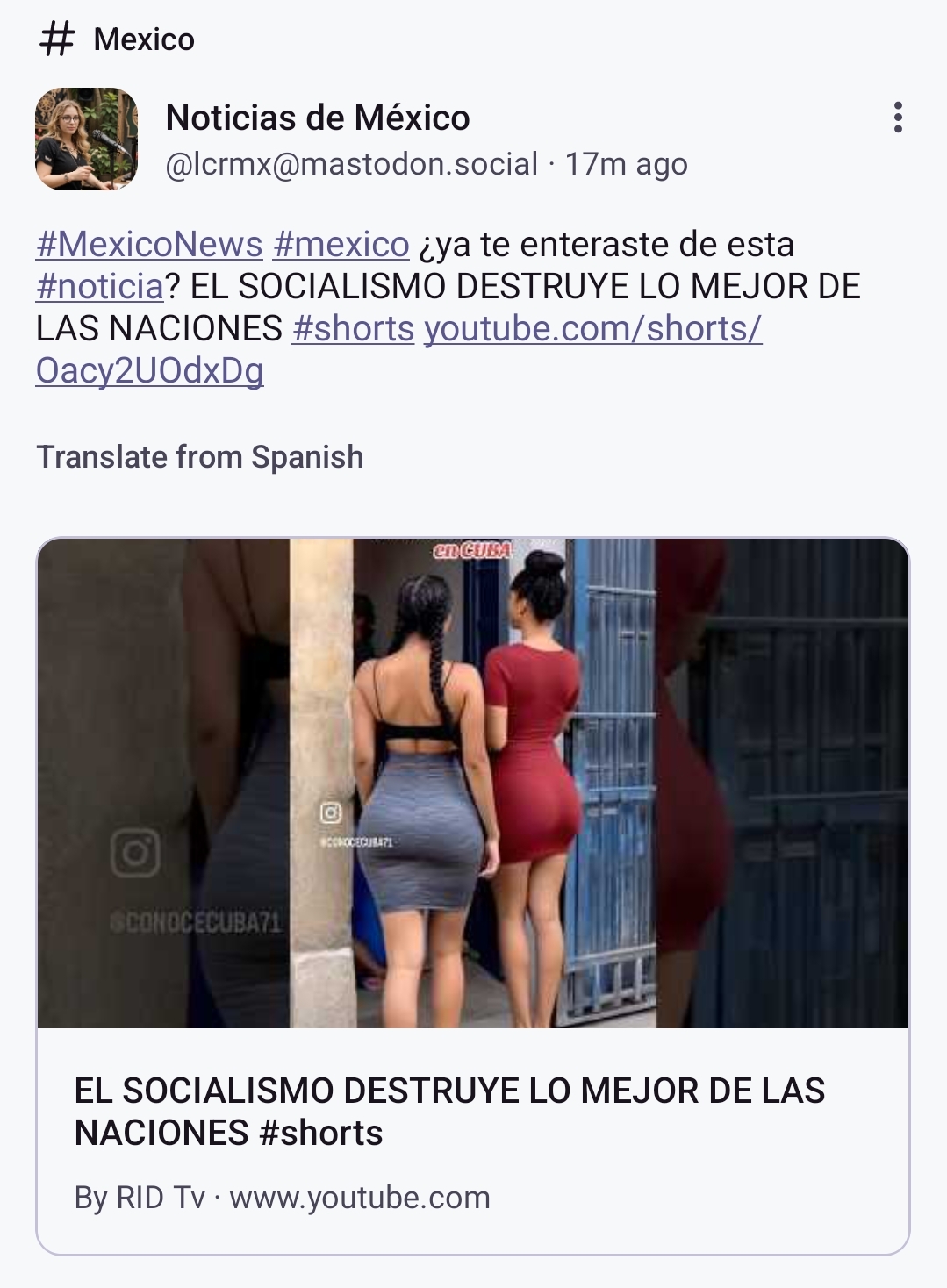Tap the '¿ya te enteraste de esta' text
The image size is (947, 1288).
pyautogui.click(x=606, y=244)
